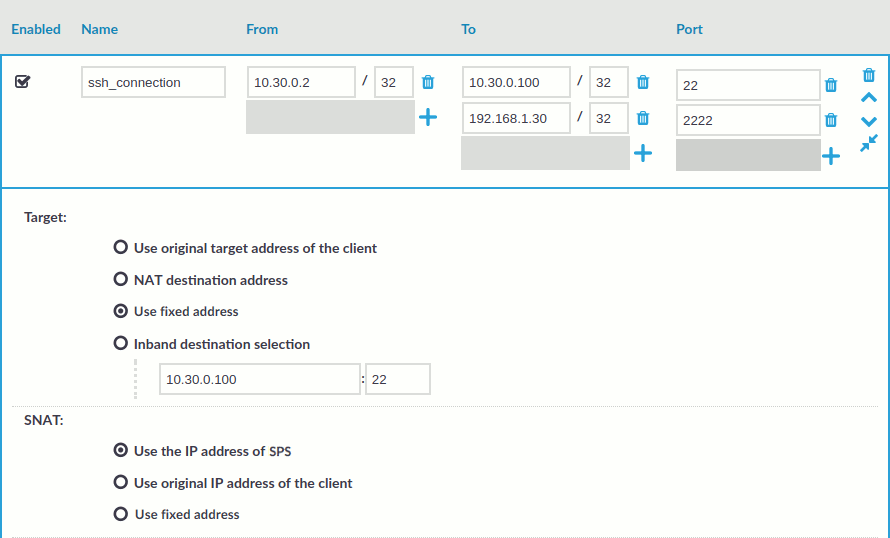
Task: Delete the 10.30.0.2 From address entry
Action: point(428,83)
